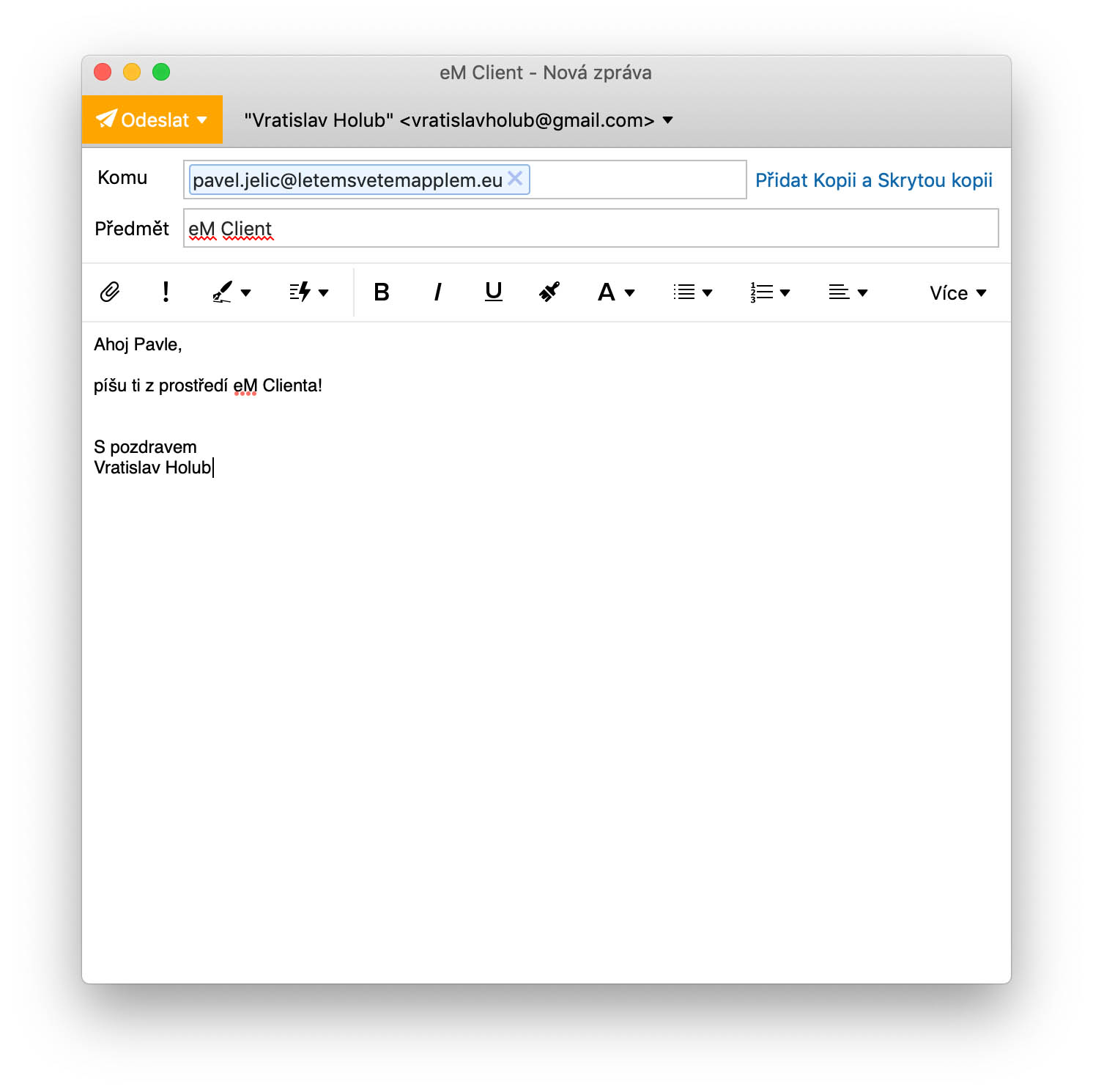Open the Více more options menu
The height and width of the screenshot is (1092, 1093).
pyautogui.click(x=958, y=293)
